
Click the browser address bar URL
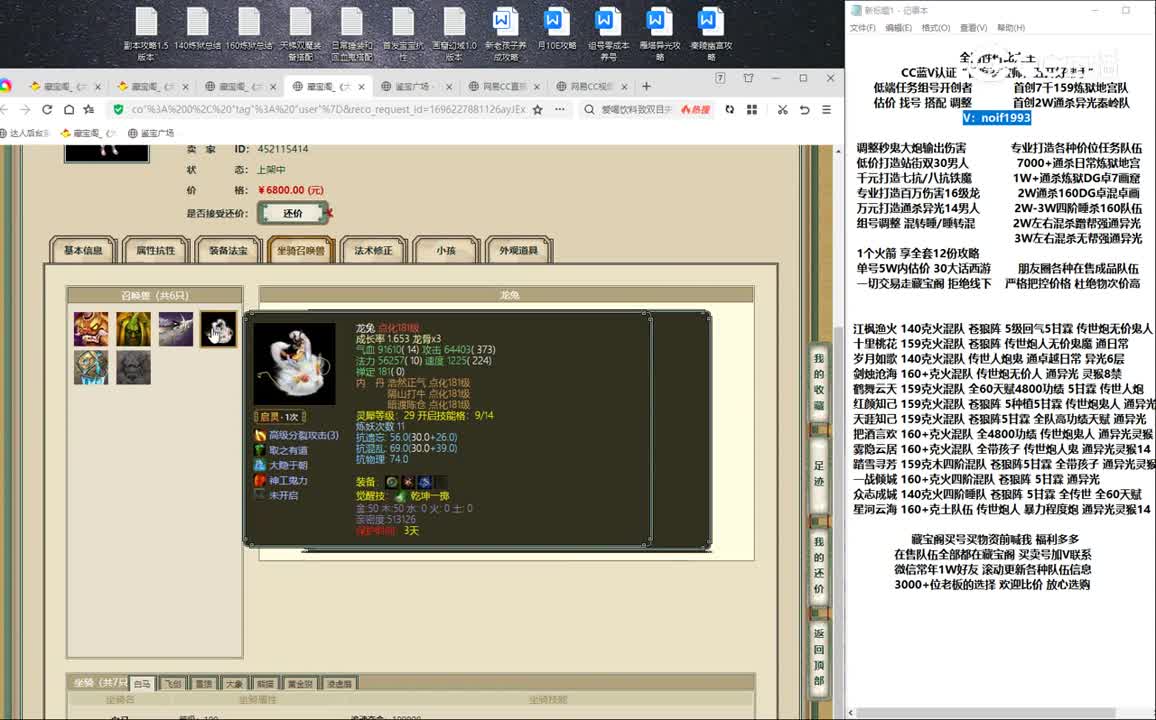click(328, 110)
